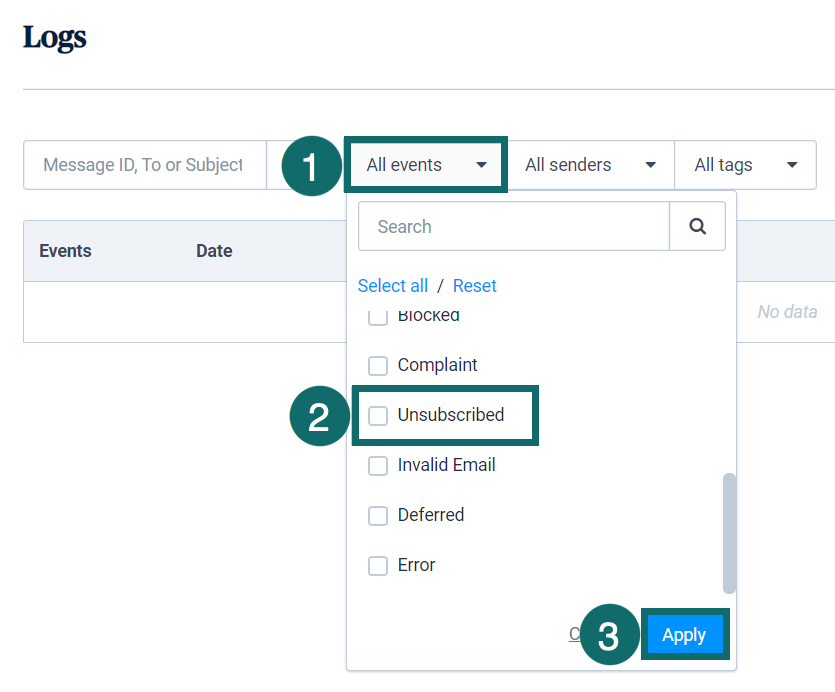Click the Select all link
Screen dimensions: 835x692
(393, 285)
